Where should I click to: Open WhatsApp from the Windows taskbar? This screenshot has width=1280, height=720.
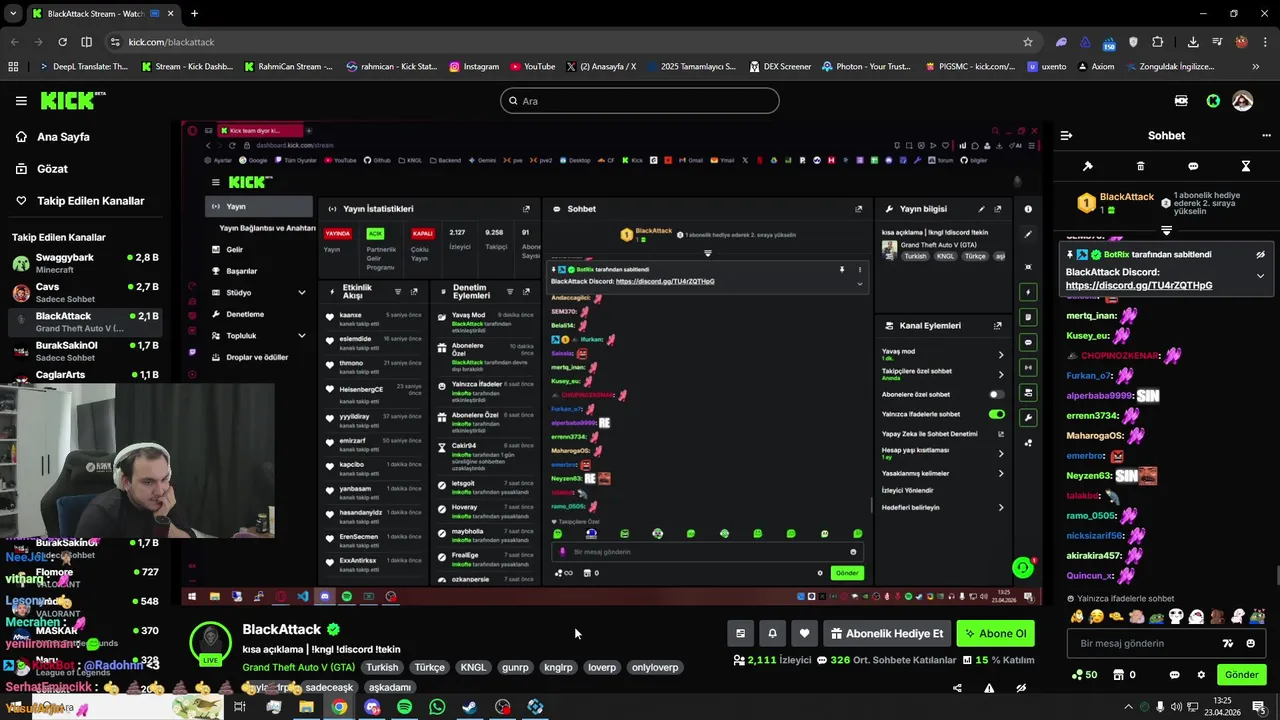[437, 707]
